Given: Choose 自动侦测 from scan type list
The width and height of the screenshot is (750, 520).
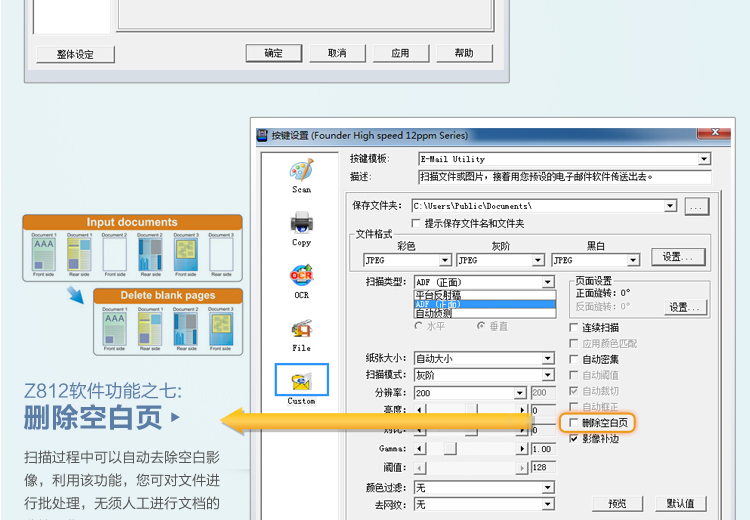Looking at the screenshot, I should click(434, 314).
